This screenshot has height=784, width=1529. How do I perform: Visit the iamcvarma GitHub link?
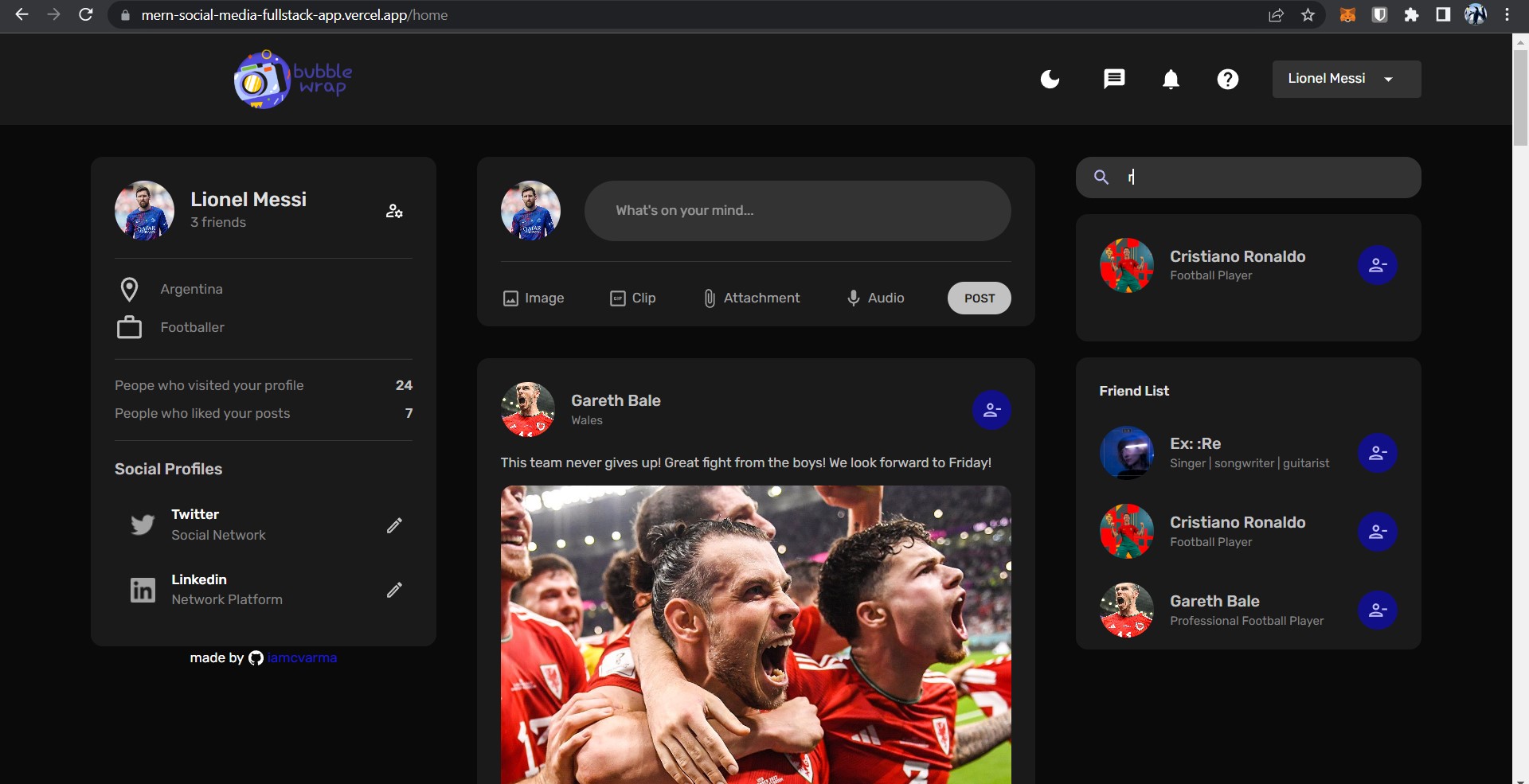(x=302, y=658)
